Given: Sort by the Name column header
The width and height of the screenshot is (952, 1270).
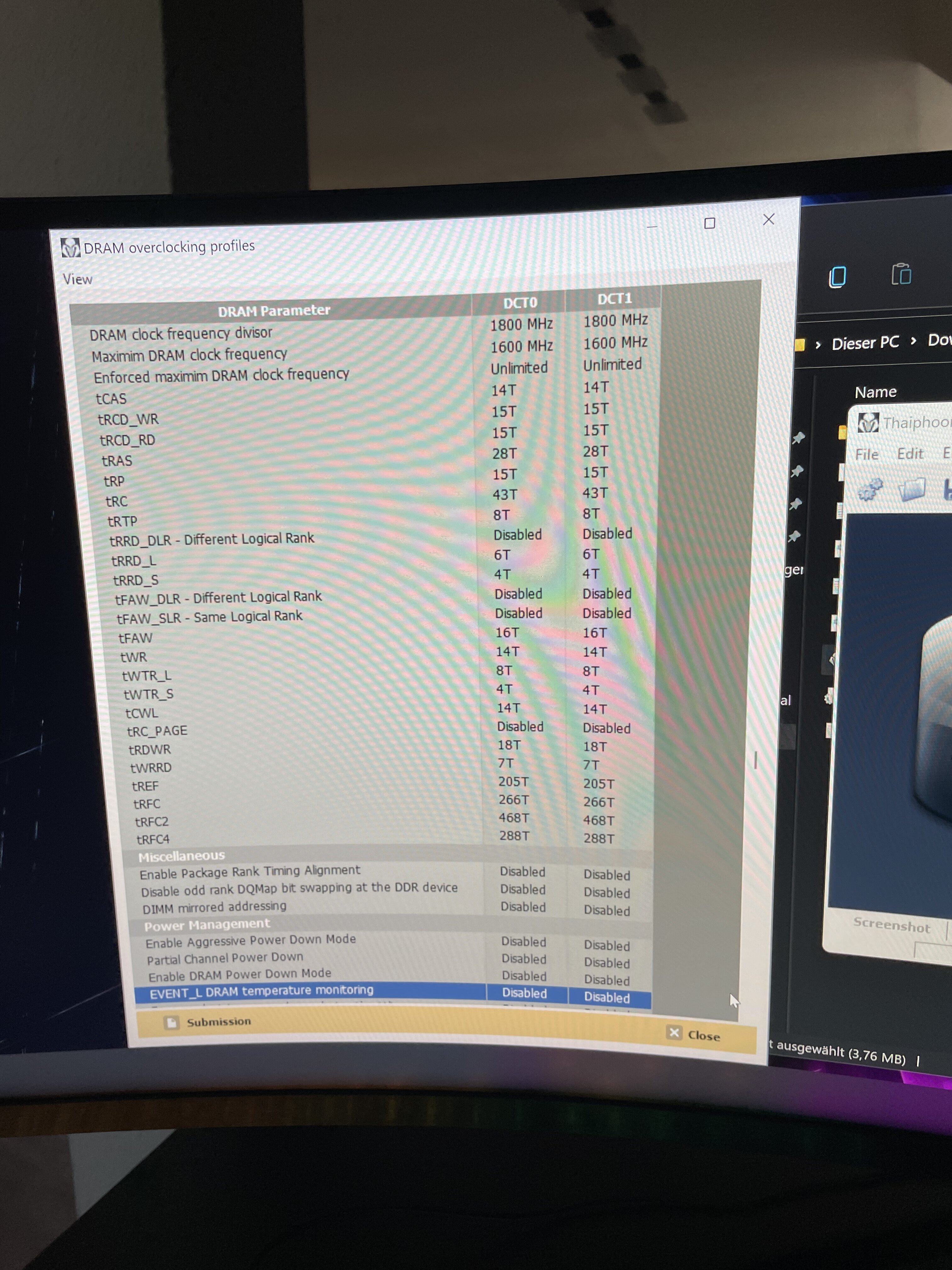Looking at the screenshot, I should tap(875, 392).
